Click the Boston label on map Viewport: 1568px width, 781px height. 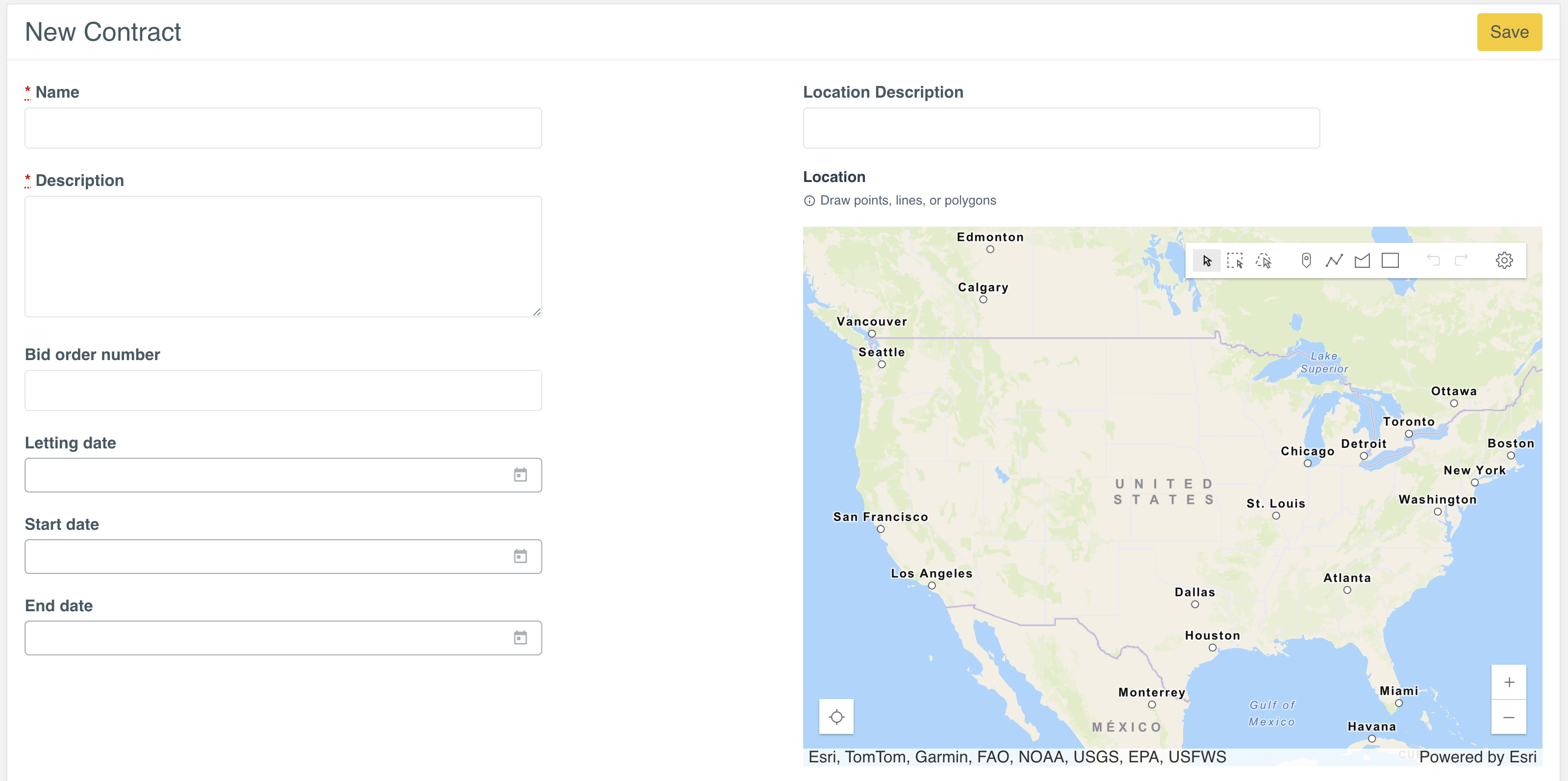1511,443
